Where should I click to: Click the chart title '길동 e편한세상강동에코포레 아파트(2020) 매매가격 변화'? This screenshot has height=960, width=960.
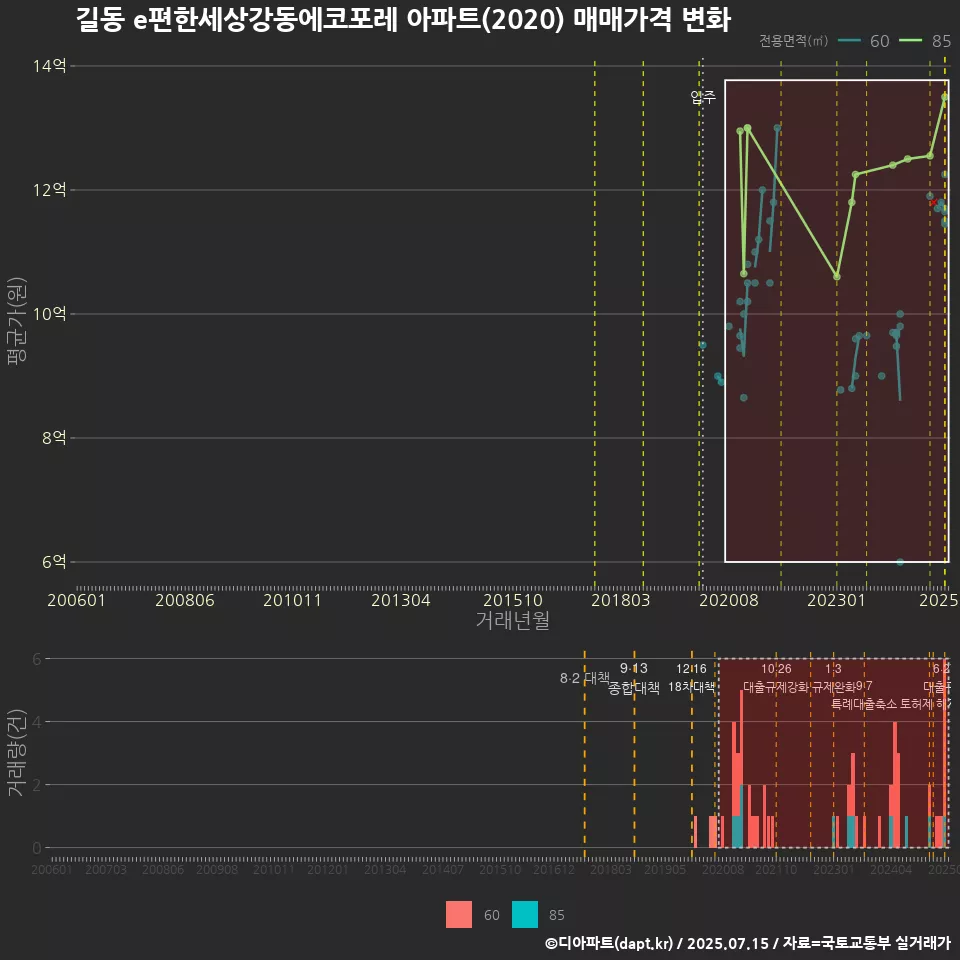coord(403,20)
